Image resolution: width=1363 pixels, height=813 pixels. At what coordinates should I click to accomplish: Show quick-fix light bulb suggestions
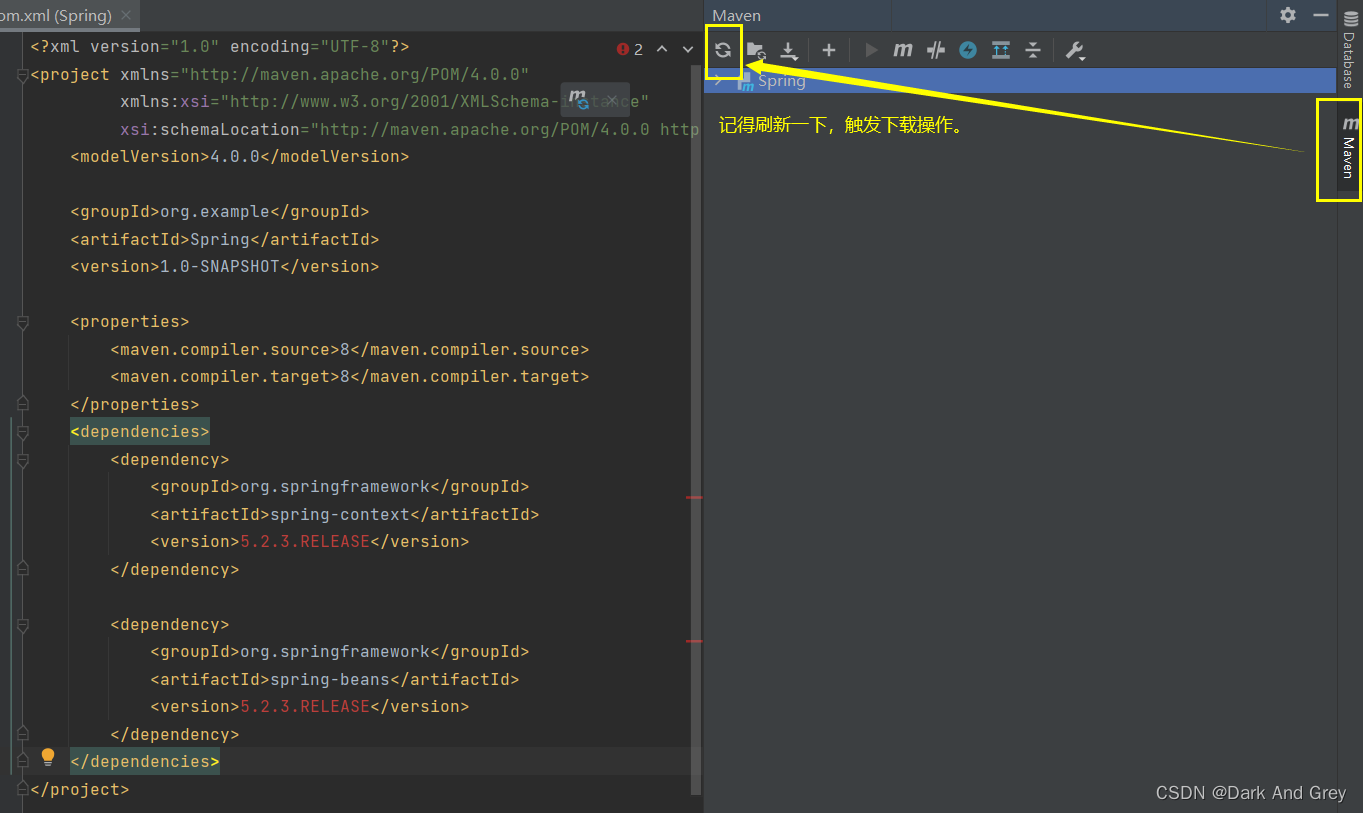[47, 758]
